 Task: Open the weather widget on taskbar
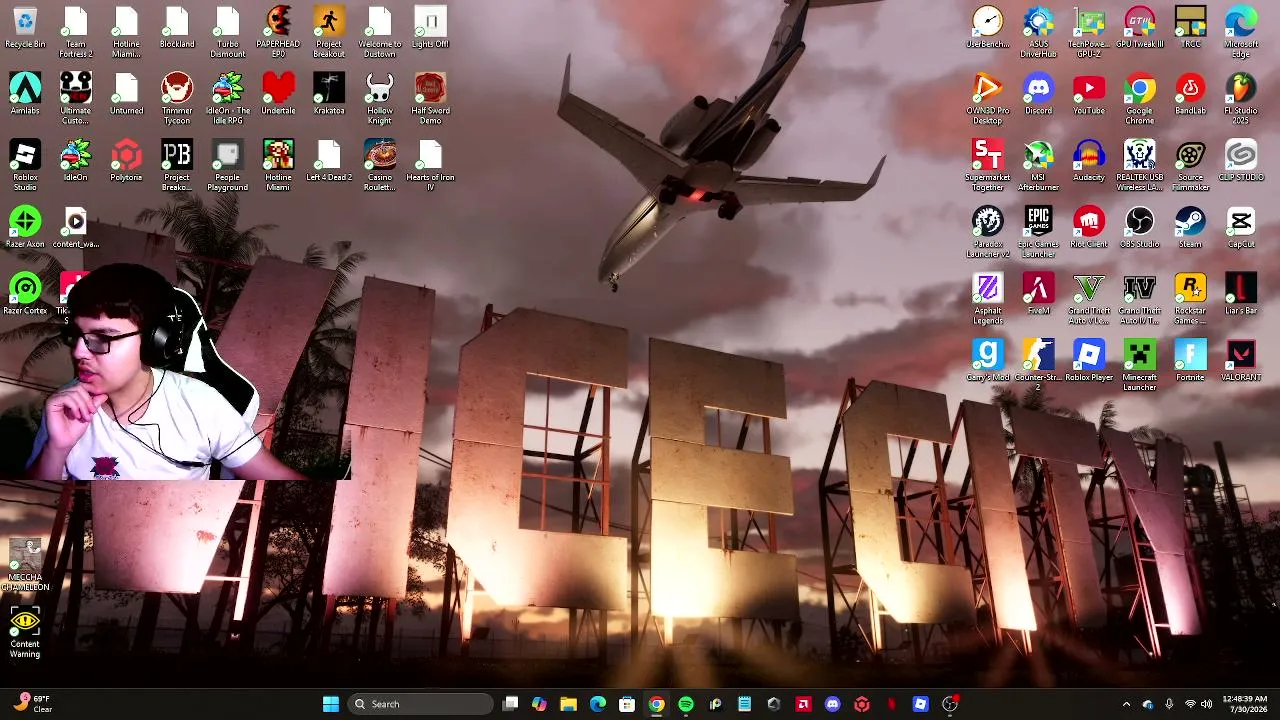tap(32, 704)
